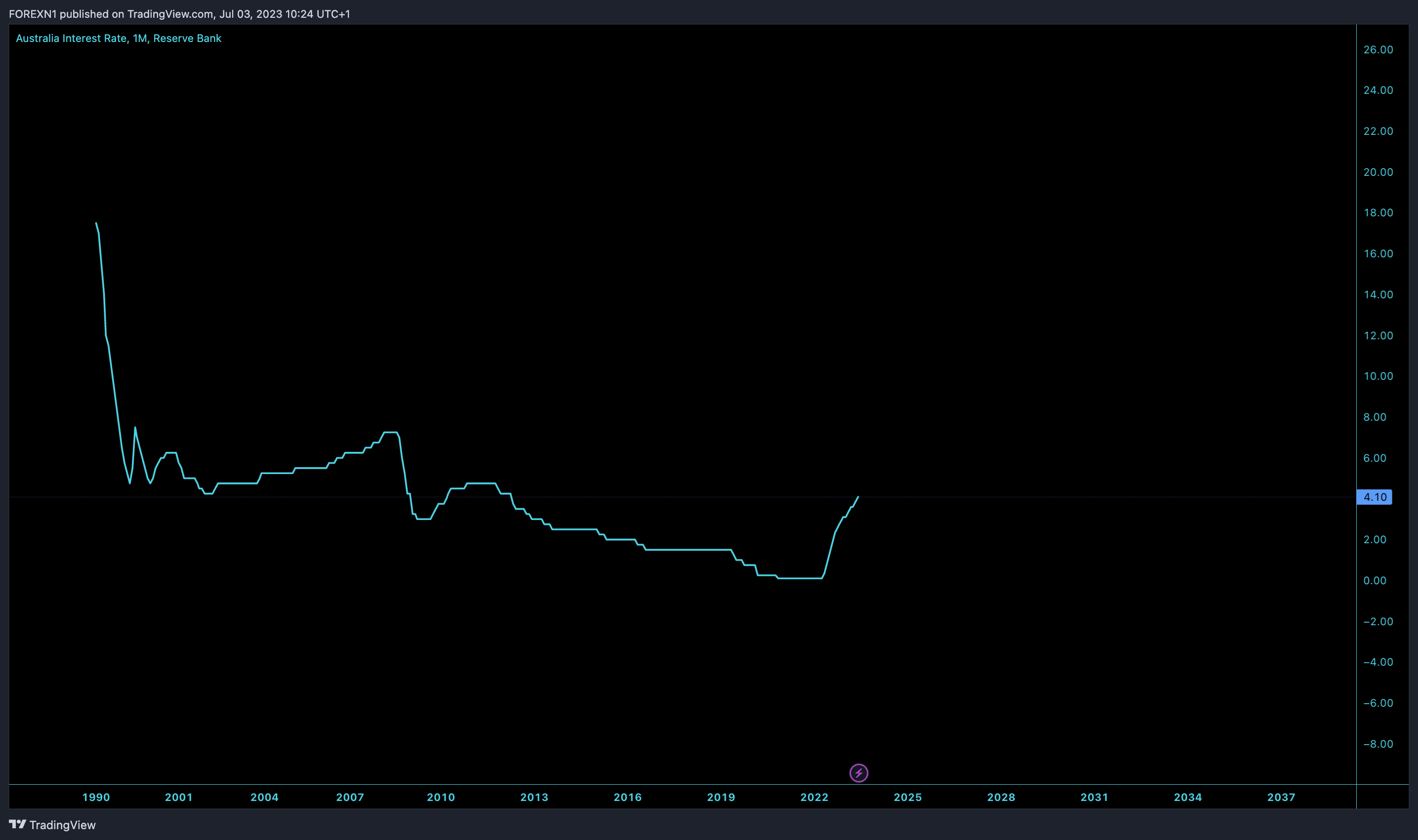Click the 18.00 price scale value
The height and width of the screenshot is (840, 1418).
click(1378, 213)
